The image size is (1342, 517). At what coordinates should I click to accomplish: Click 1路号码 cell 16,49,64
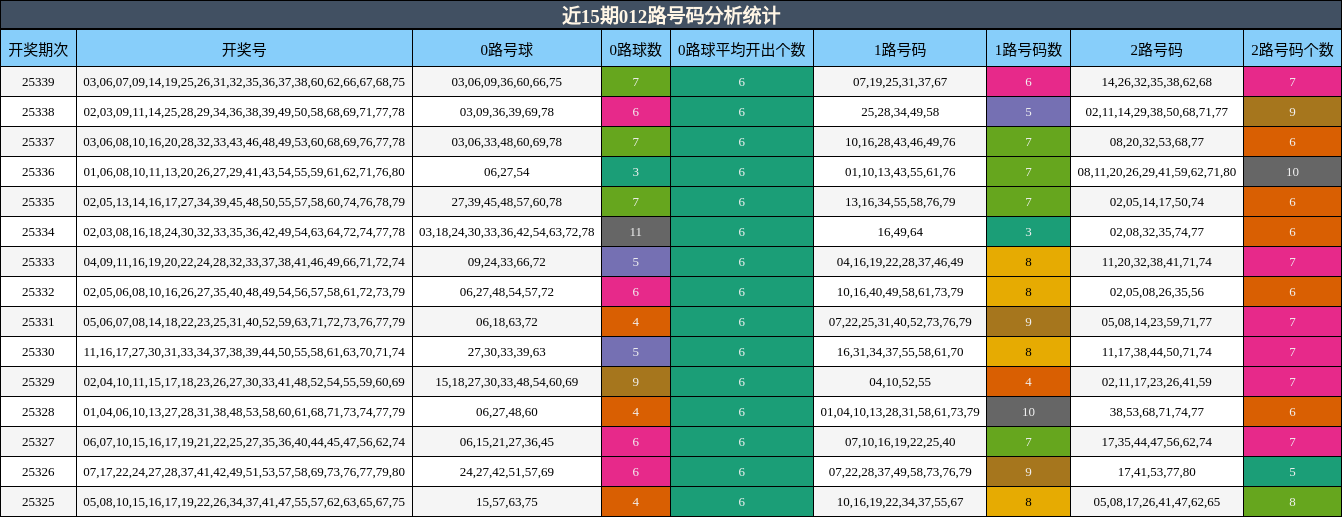[900, 232]
